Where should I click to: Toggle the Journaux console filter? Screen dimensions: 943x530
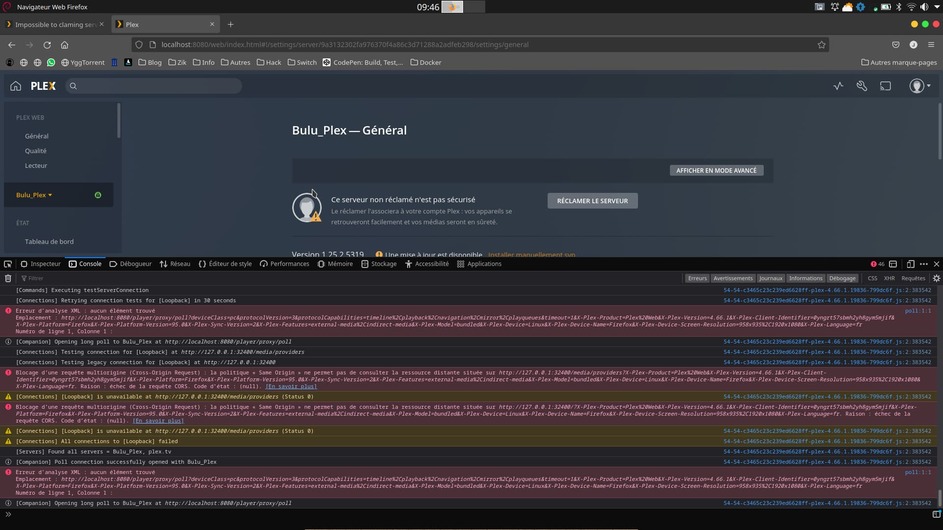[x=770, y=278]
